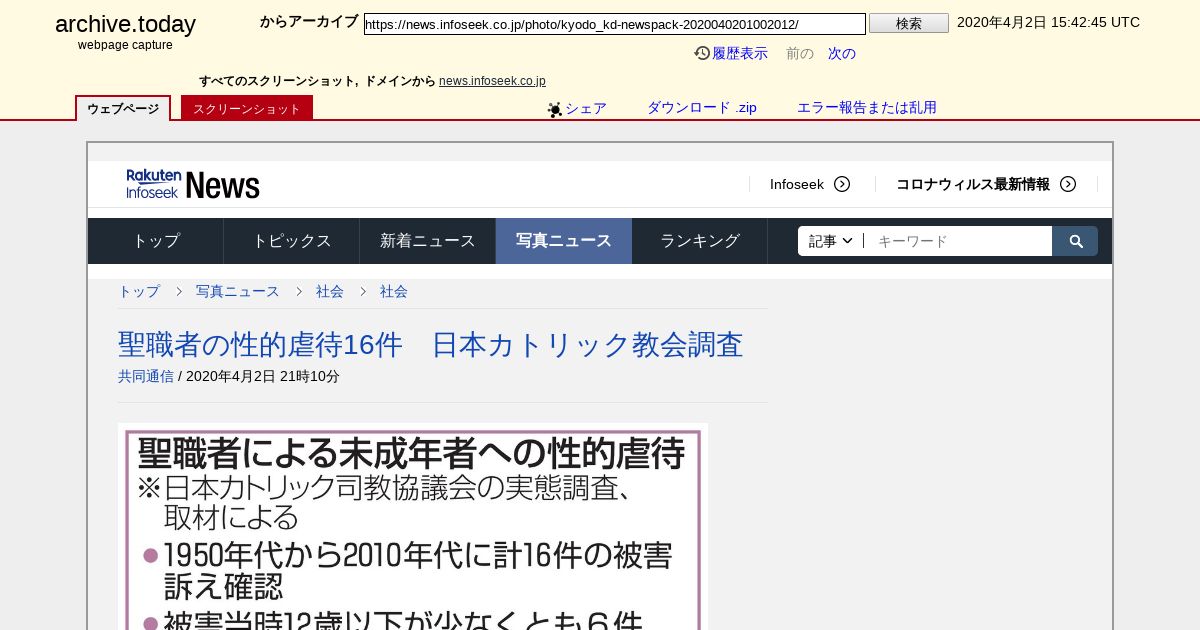Viewport: 1200px width, 630px height.
Task: Click エラー報告または乱用 link
Action: click(867, 108)
